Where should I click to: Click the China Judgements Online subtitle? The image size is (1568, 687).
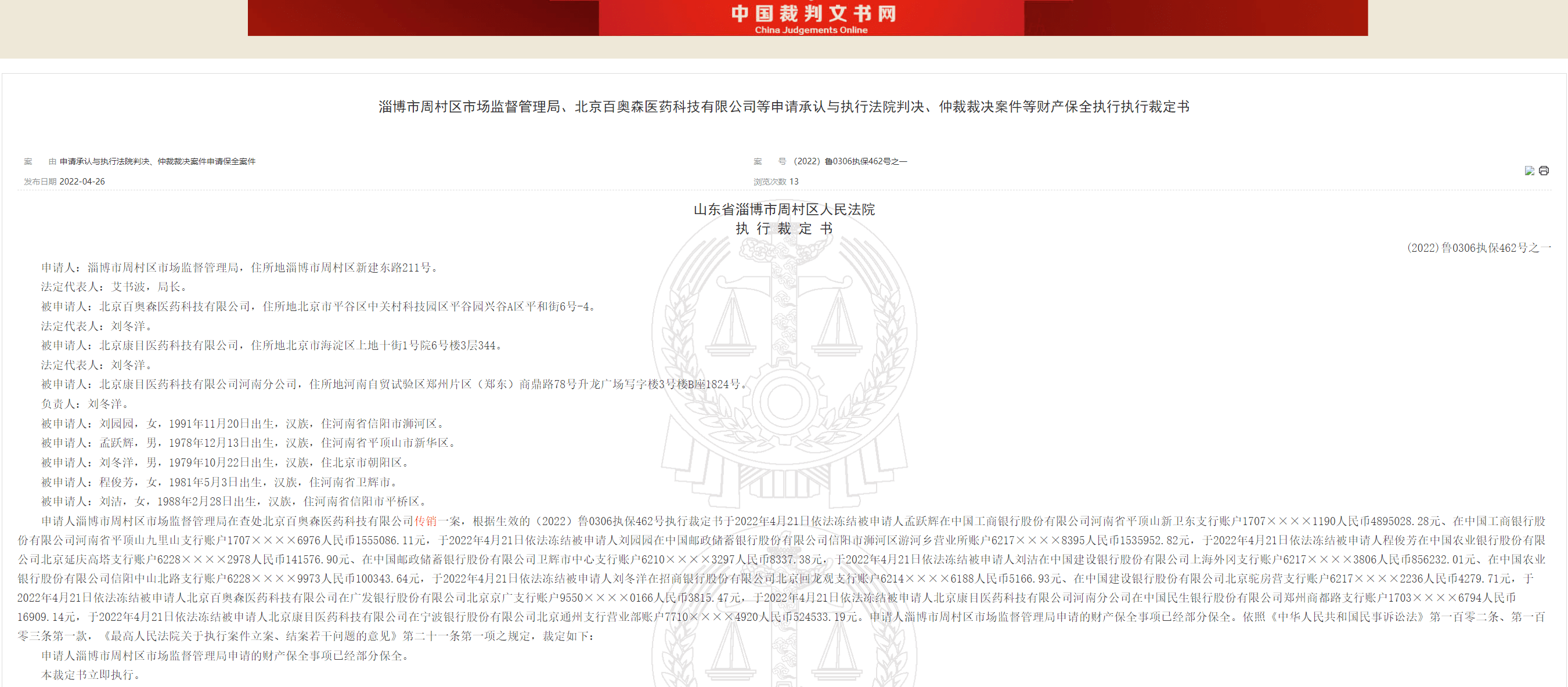[x=811, y=30]
